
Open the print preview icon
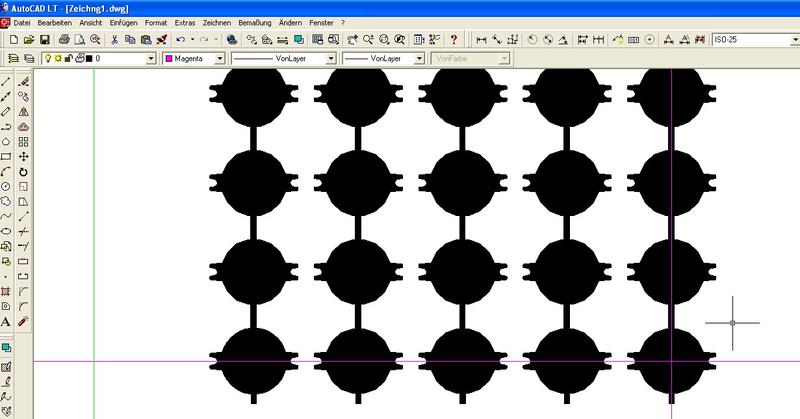pyautogui.click(x=80, y=39)
